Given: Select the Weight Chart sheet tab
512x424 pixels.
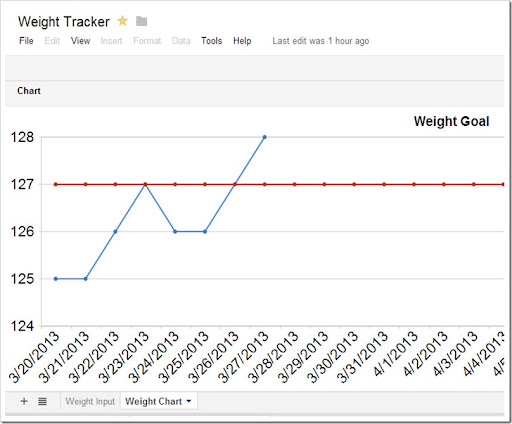Looking at the screenshot, I should pyautogui.click(x=154, y=401).
